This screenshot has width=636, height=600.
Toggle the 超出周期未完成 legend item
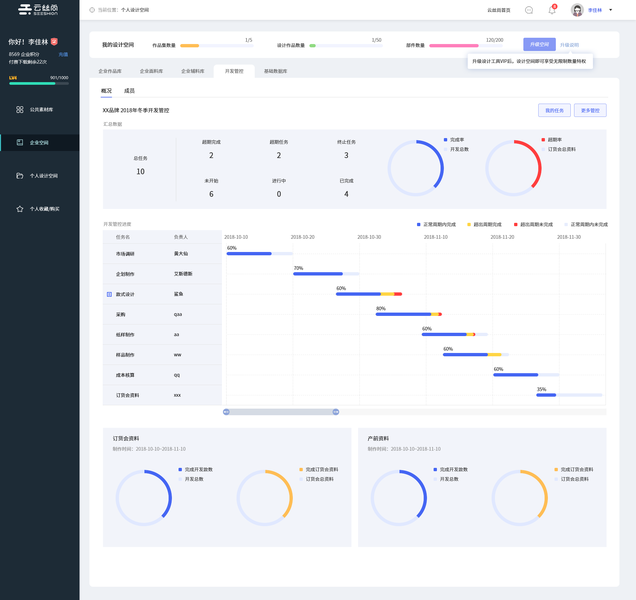533,224
